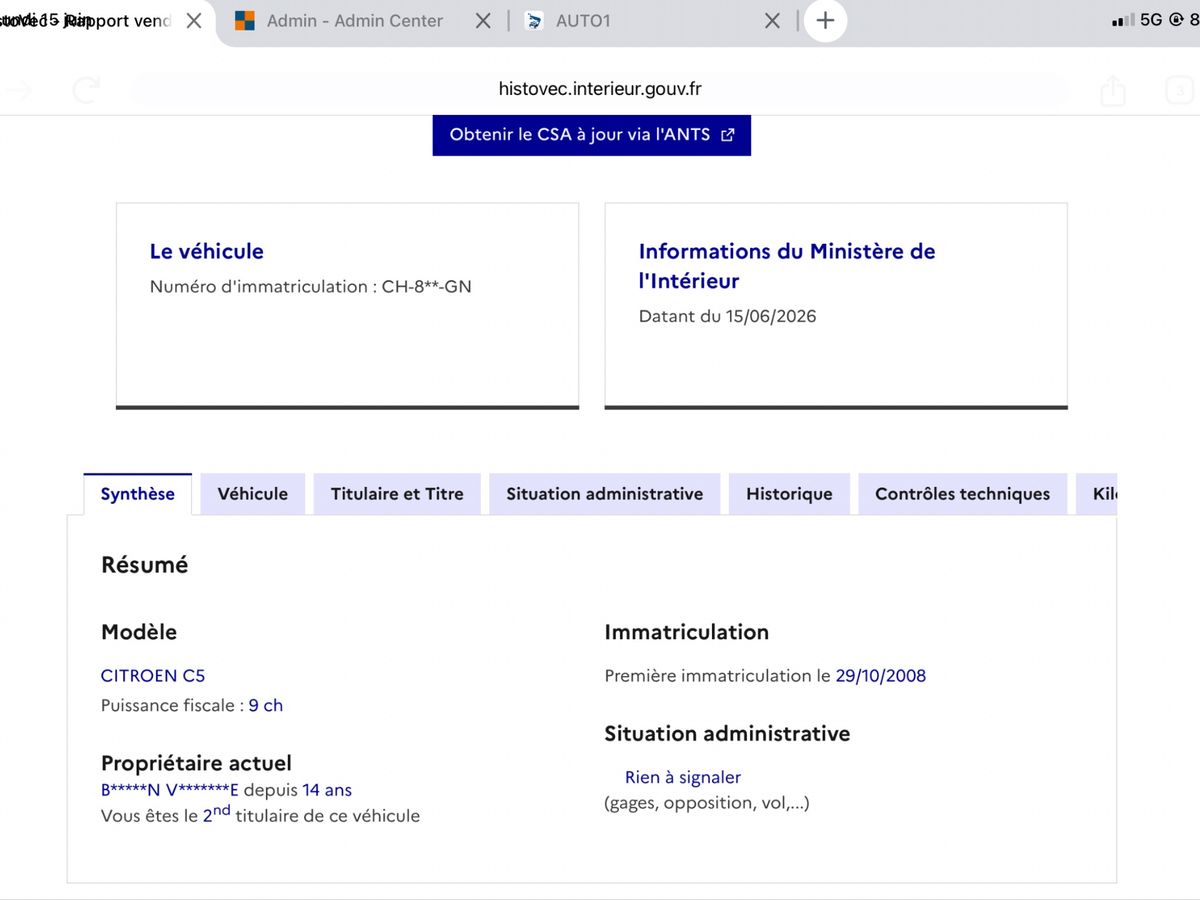Image resolution: width=1200 pixels, height=900 pixels.
Task: Tap the share icon in address bar
Action: pyautogui.click(x=1113, y=91)
